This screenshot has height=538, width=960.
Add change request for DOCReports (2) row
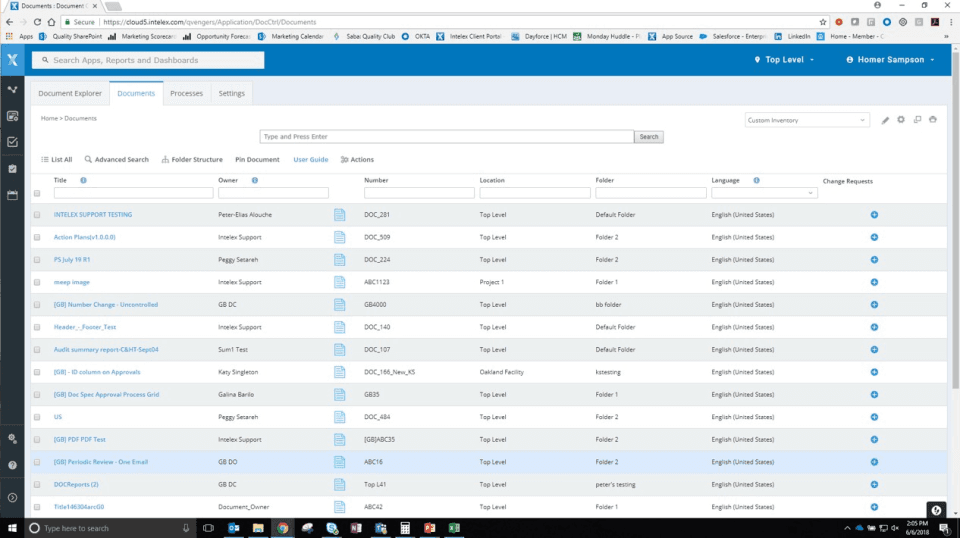click(x=874, y=485)
